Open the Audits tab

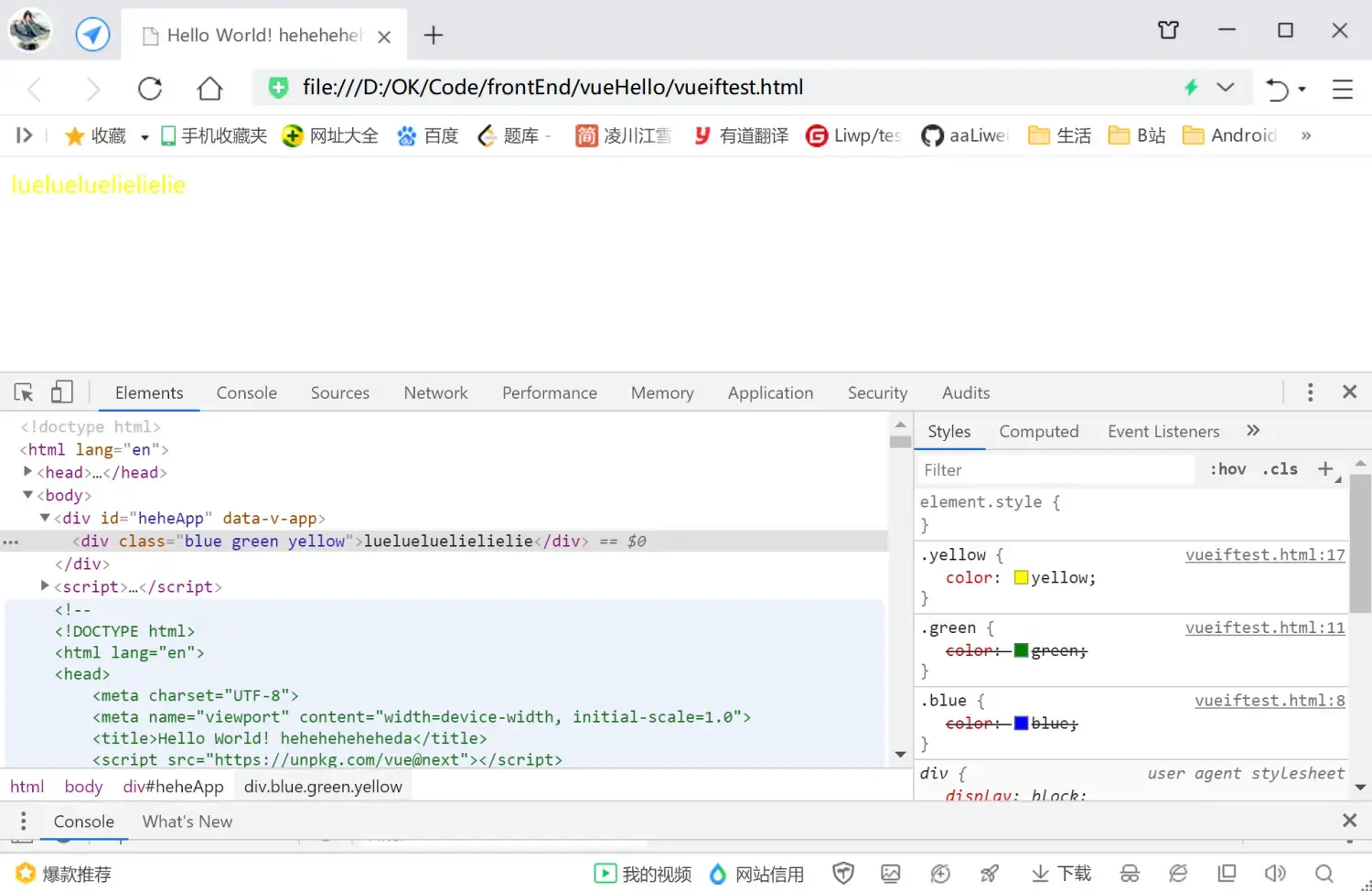[966, 392]
